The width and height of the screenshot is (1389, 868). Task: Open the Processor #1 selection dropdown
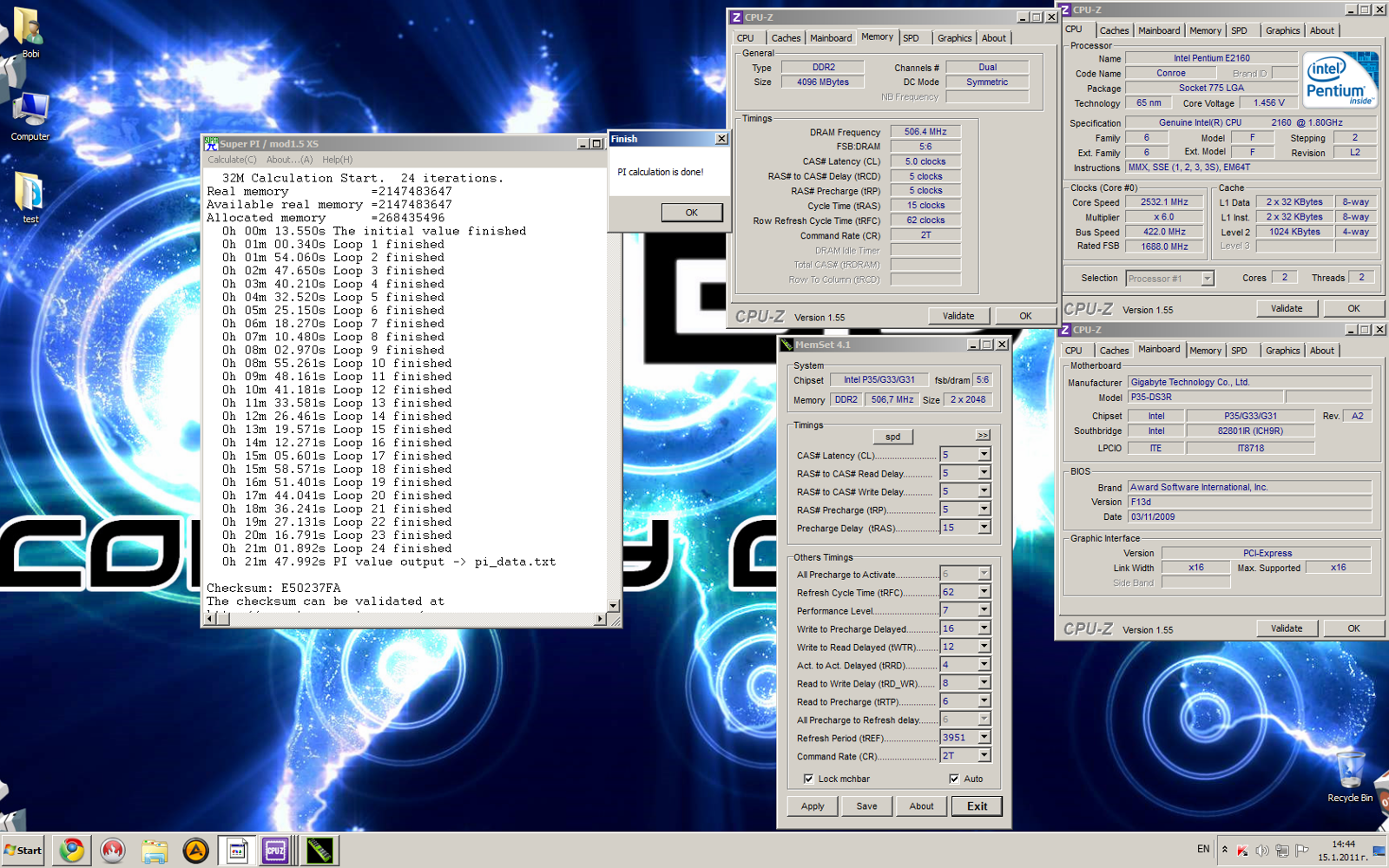[1207, 279]
